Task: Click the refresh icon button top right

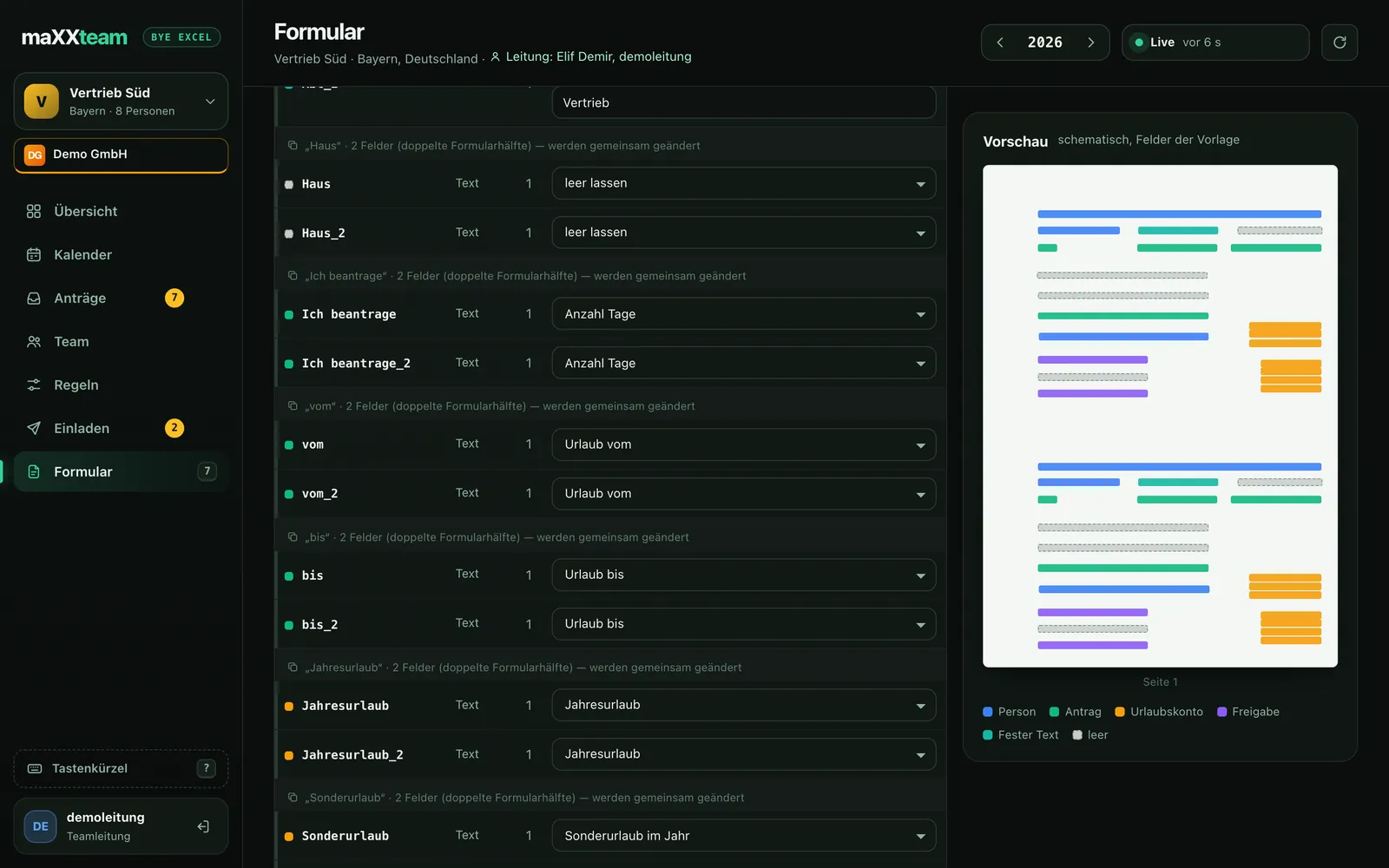Action: pyautogui.click(x=1340, y=43)
